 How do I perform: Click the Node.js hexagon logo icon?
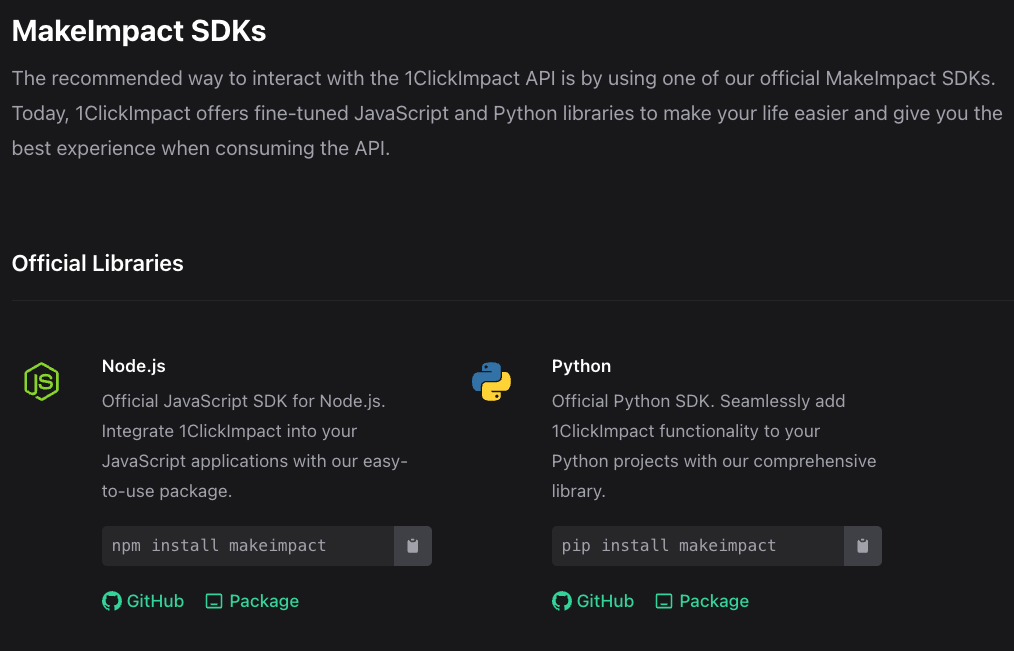pos(41,381)
